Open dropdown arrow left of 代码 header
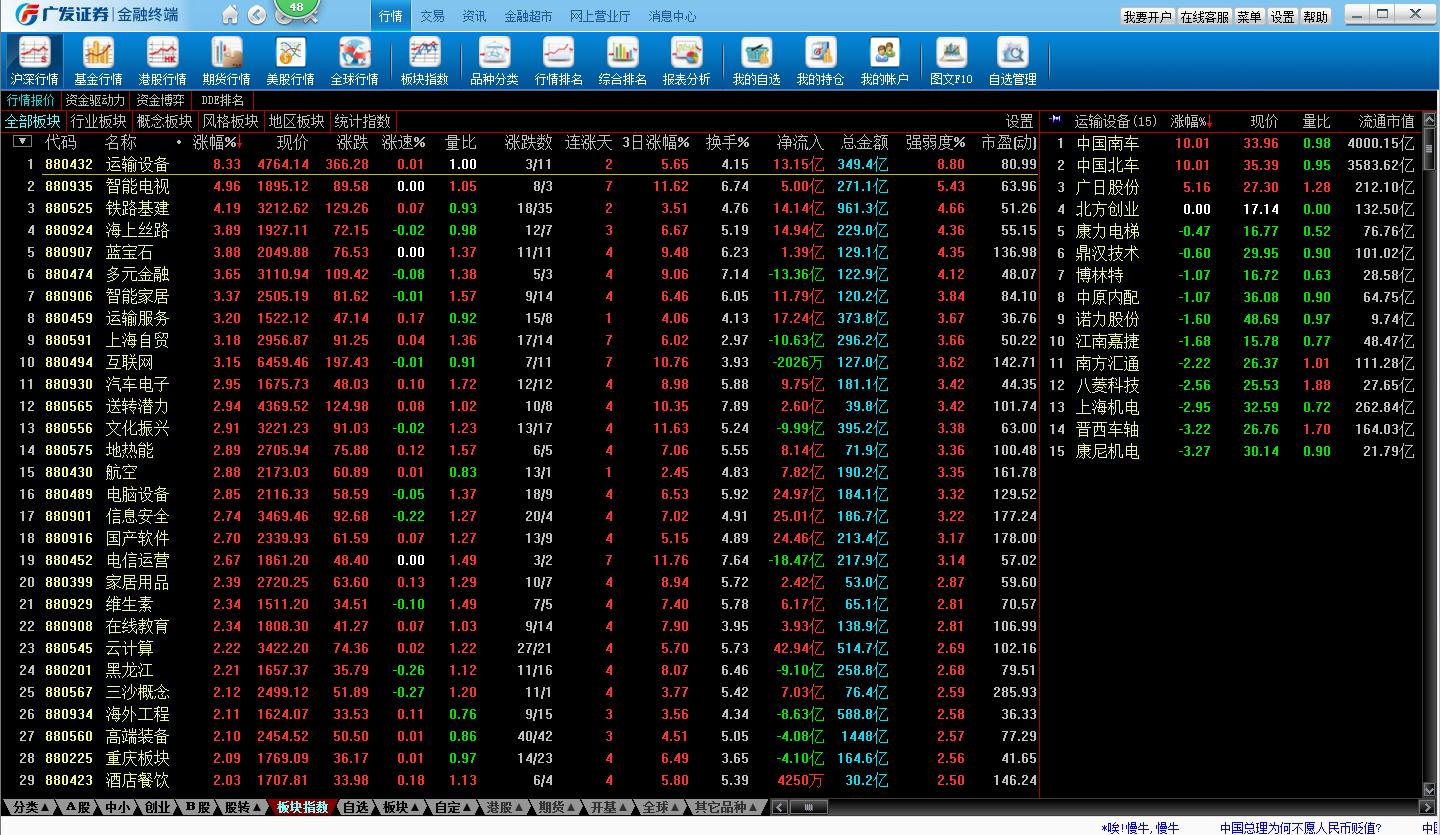The height and width of the screenshot is (835, 1440). (x=22, y=142)
